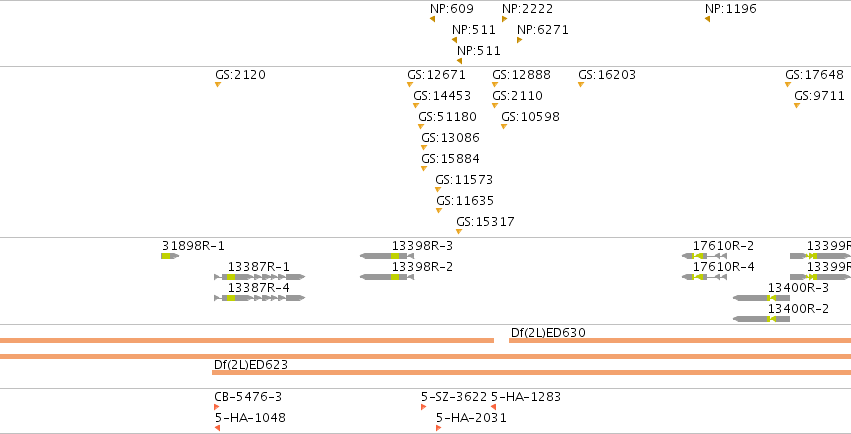Screen dimensions: 851x434
Task: Click the 13400R-2 label
Action: [x=798, y=309]
